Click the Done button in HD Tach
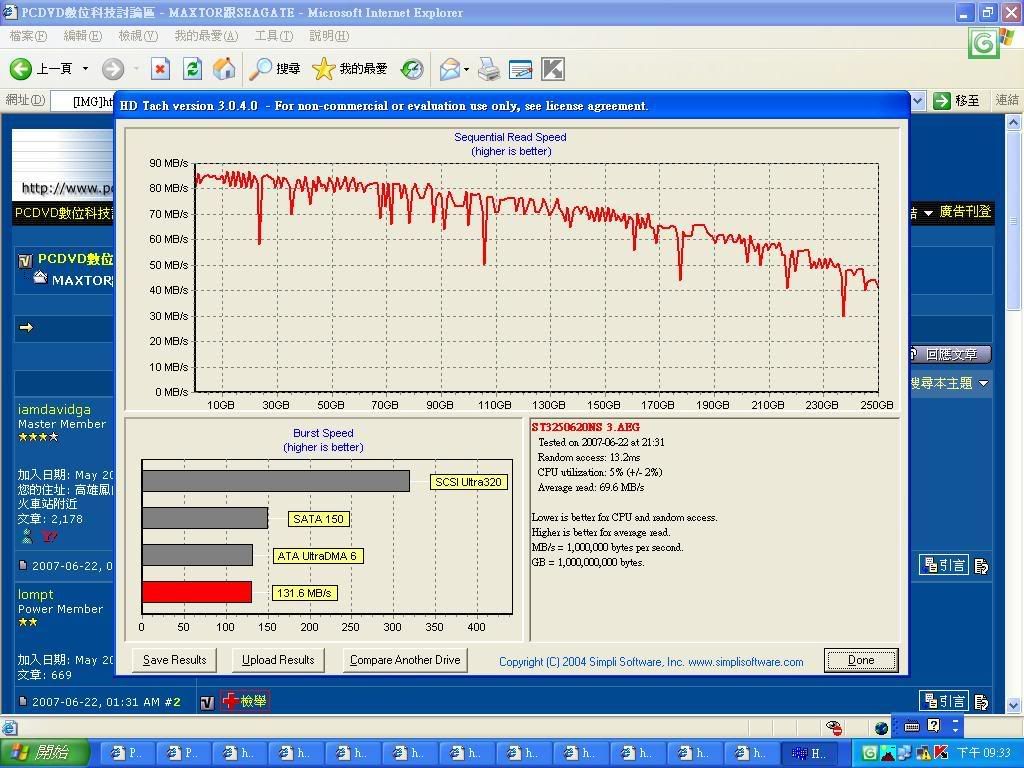The image size is (1024, 768). pyautogui.click(x=861, y=660)
